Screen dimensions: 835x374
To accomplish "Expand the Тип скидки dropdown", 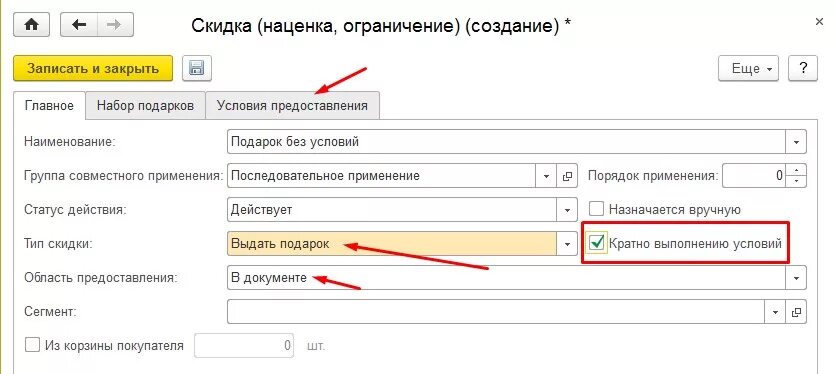I will (567, 244).
